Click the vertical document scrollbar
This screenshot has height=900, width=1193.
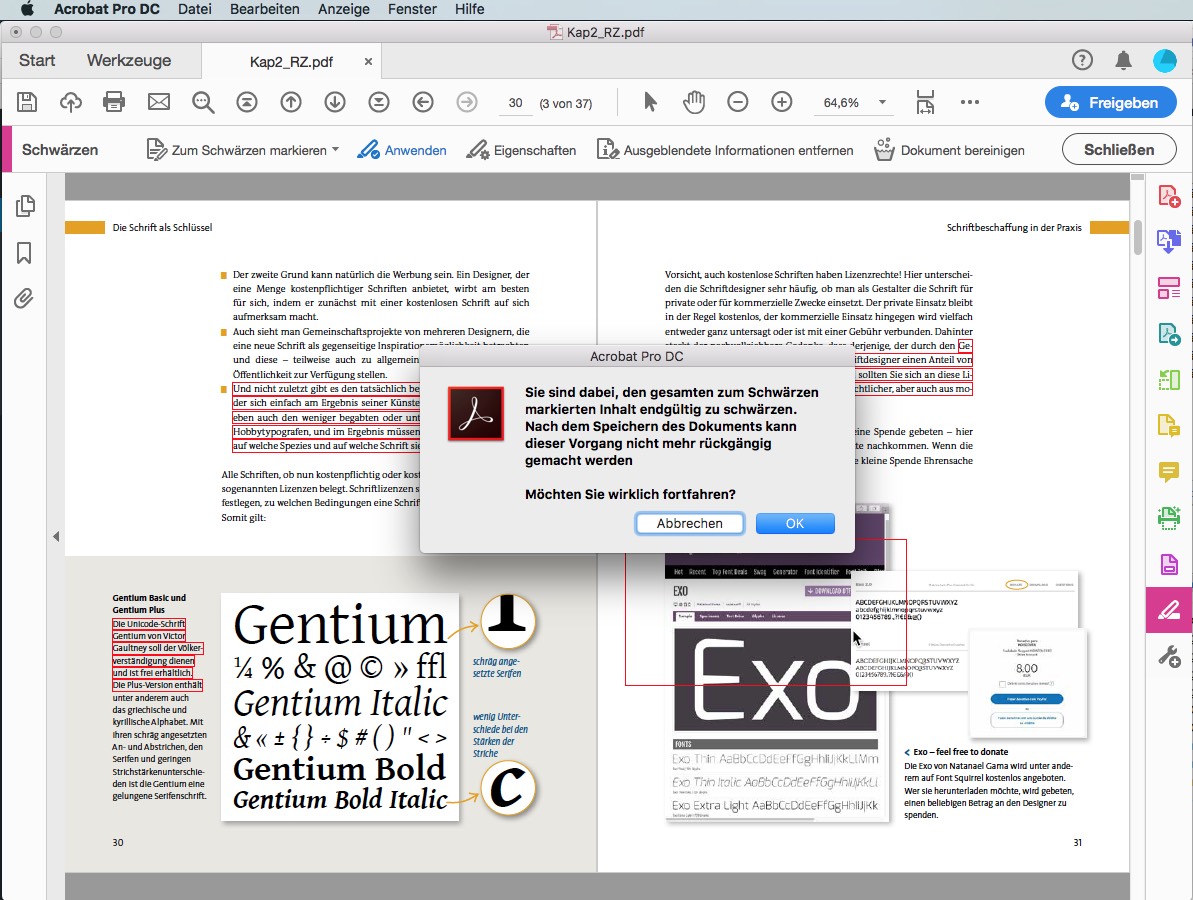click(1138, 238)
